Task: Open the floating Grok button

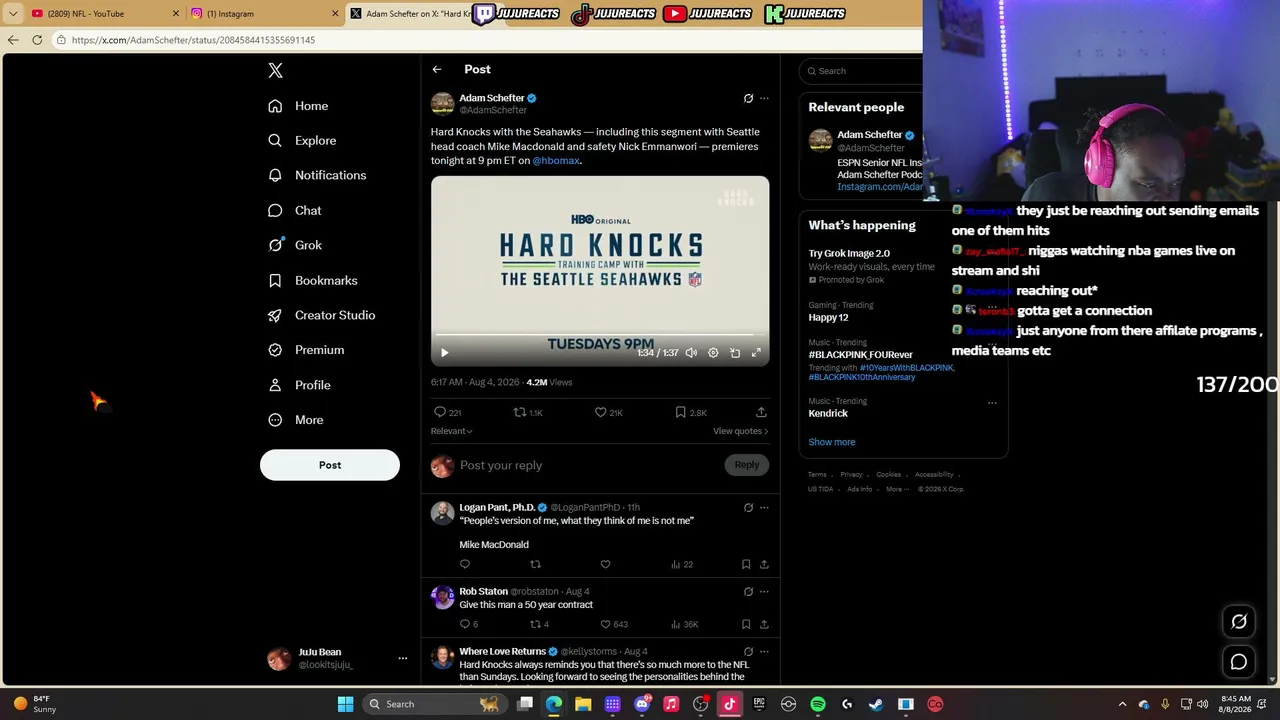Action: 1239,622
